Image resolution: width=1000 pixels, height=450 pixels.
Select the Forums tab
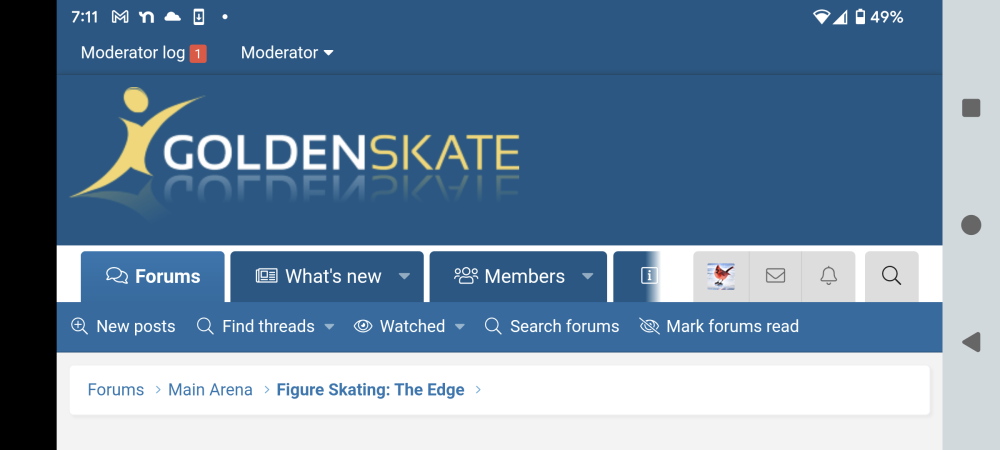point(152,276)
